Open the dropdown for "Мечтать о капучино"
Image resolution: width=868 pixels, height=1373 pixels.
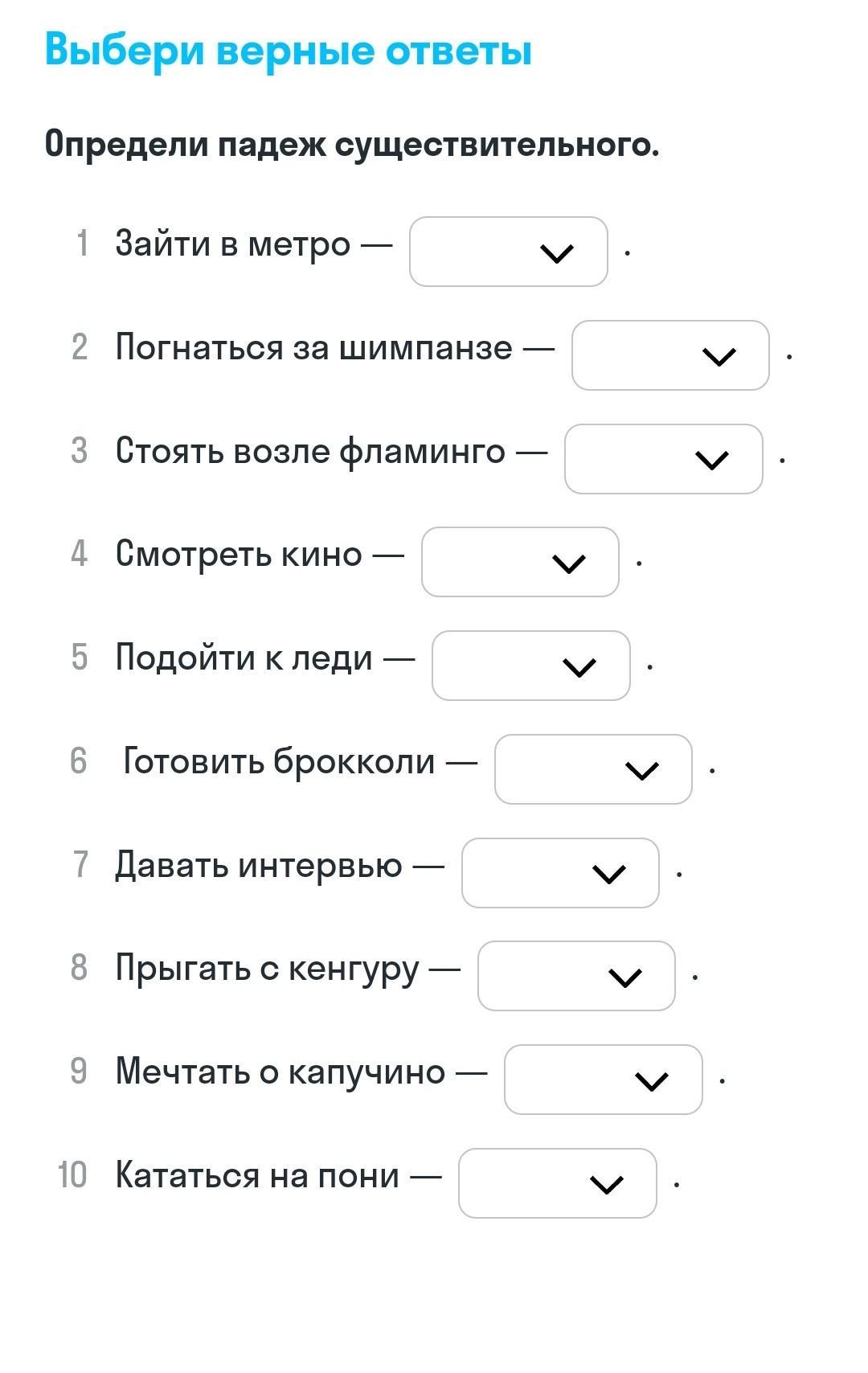603,1080
